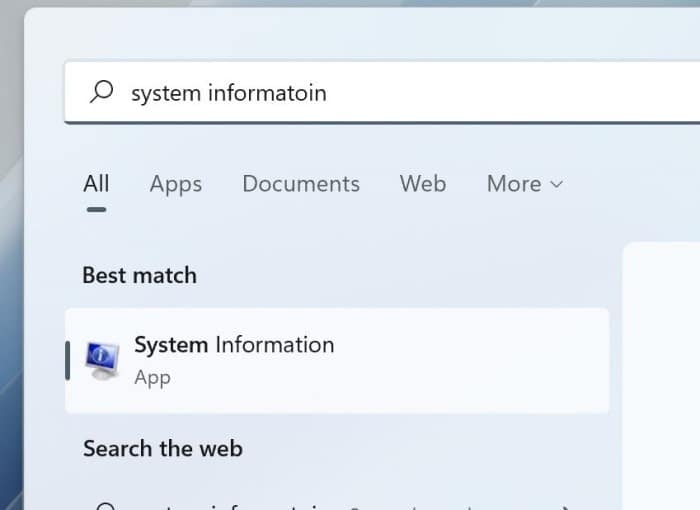This screenshot has height=510, width=700.
Task: Click the magnifier icon in search box
Action: click(101, 92)
